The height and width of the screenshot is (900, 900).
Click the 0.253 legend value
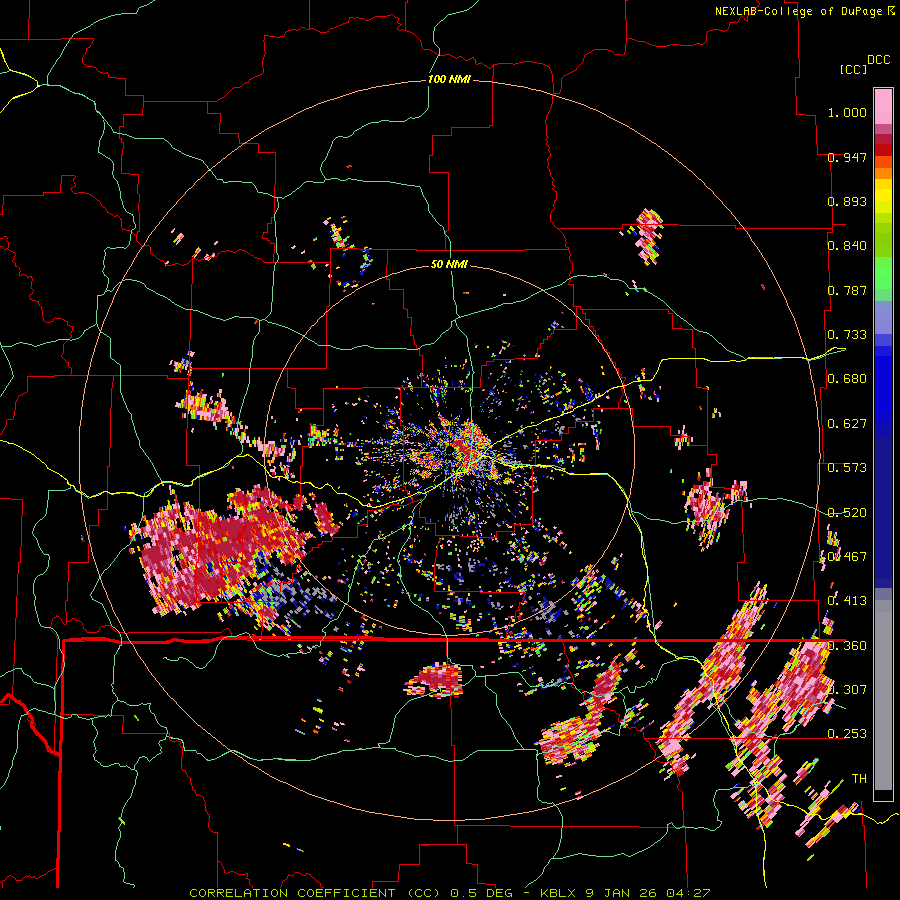[847, 734]
